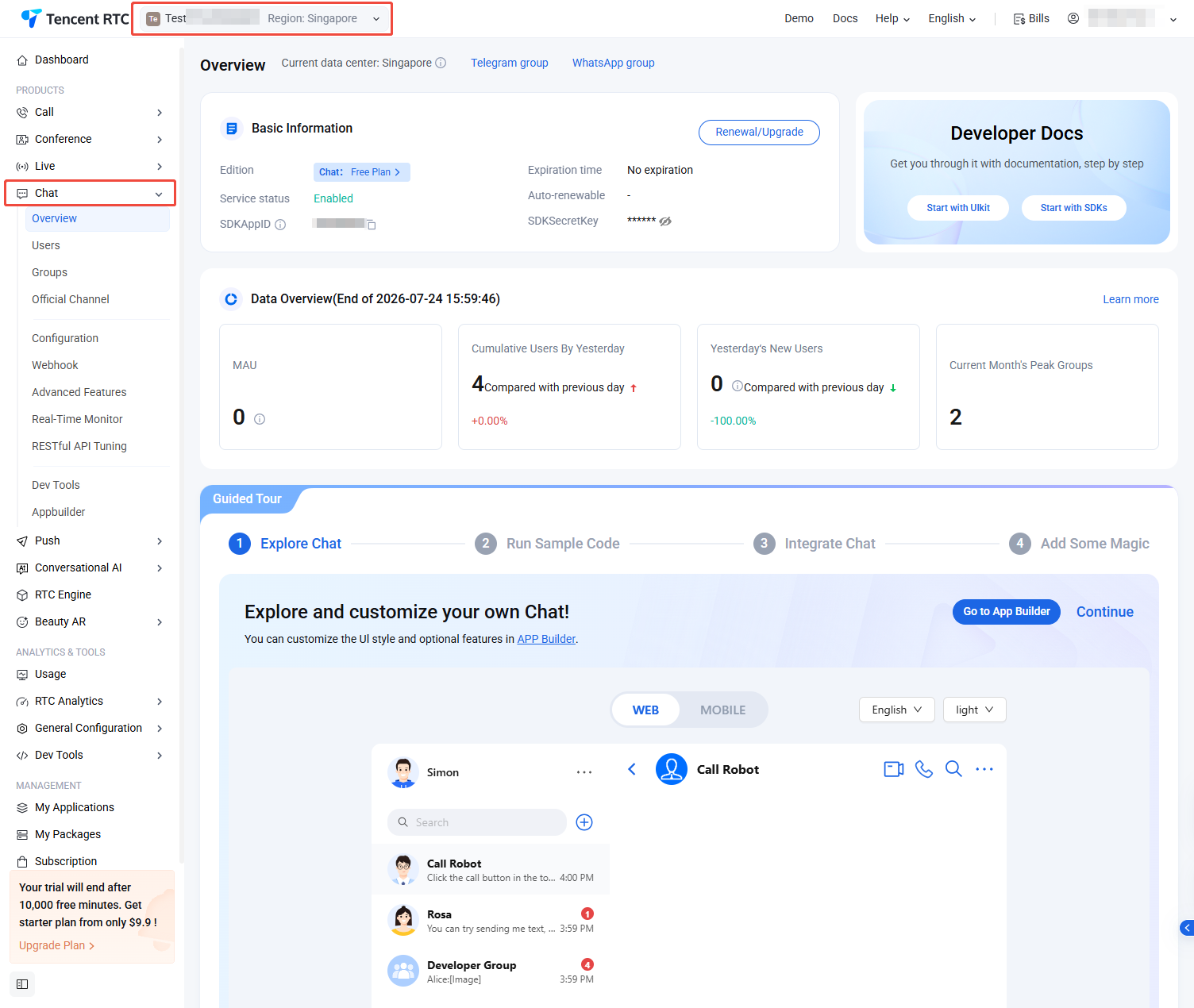The height and width of the screenshot is (1008, 1194).
Task: Open the Rosa conversation
Action: pos(491,921)
